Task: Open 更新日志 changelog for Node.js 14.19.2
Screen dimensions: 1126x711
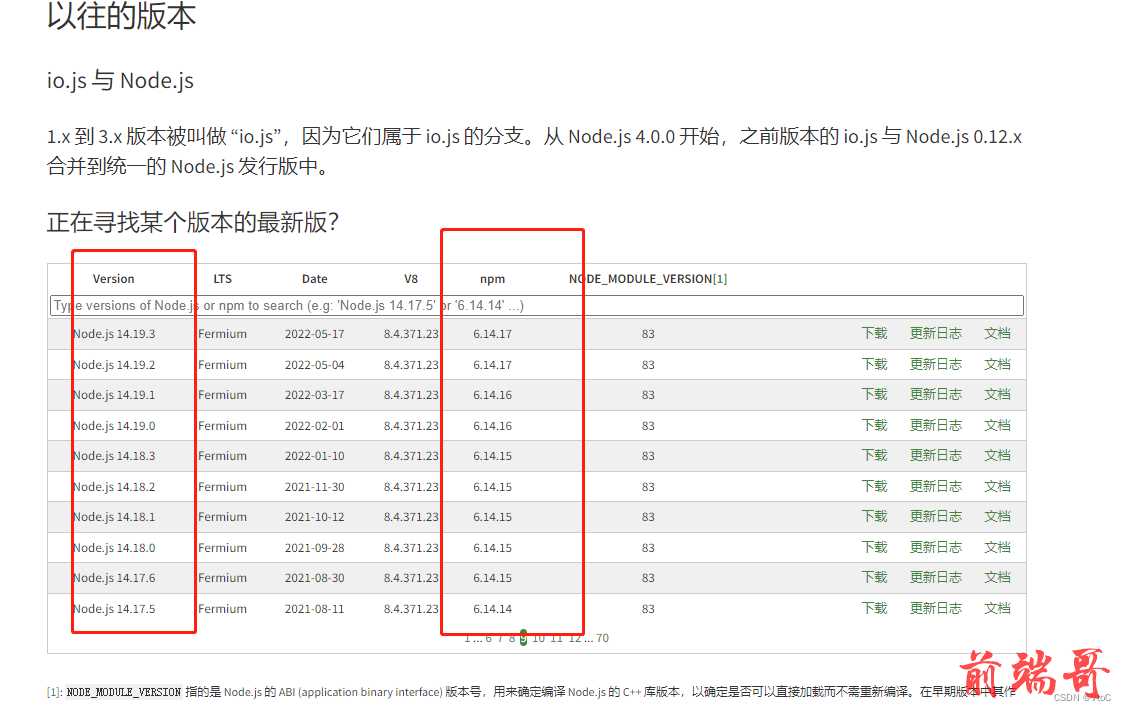Action: pyautogui.click(x=936, y=364)
